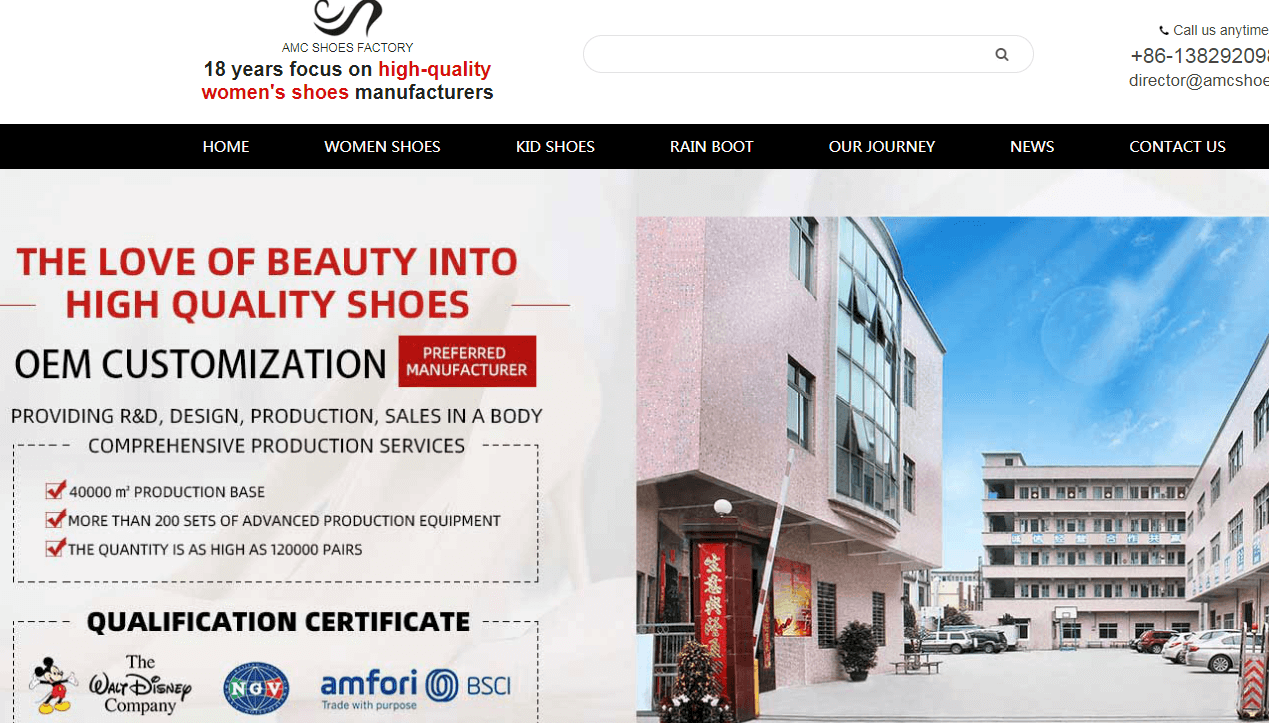Click the director@amcshoe email link
The image size is (1269, 723).
tap(1199, 81)
